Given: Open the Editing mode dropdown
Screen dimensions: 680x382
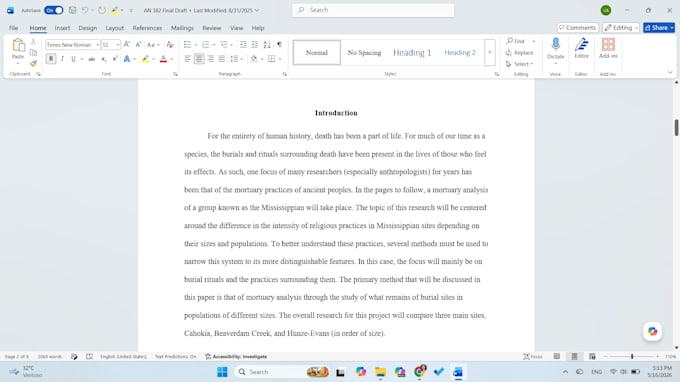Looking at the screenshot, I should (x=621, y=28).
